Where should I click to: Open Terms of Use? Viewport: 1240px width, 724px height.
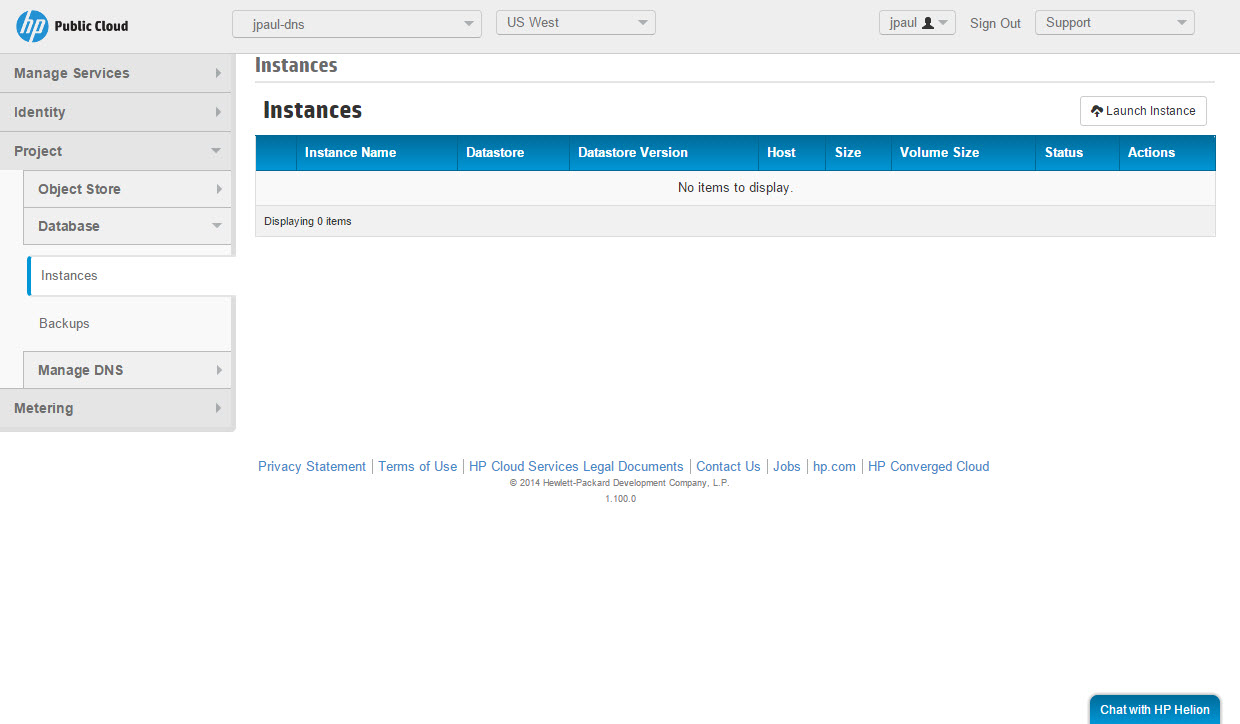pos(417,466)
